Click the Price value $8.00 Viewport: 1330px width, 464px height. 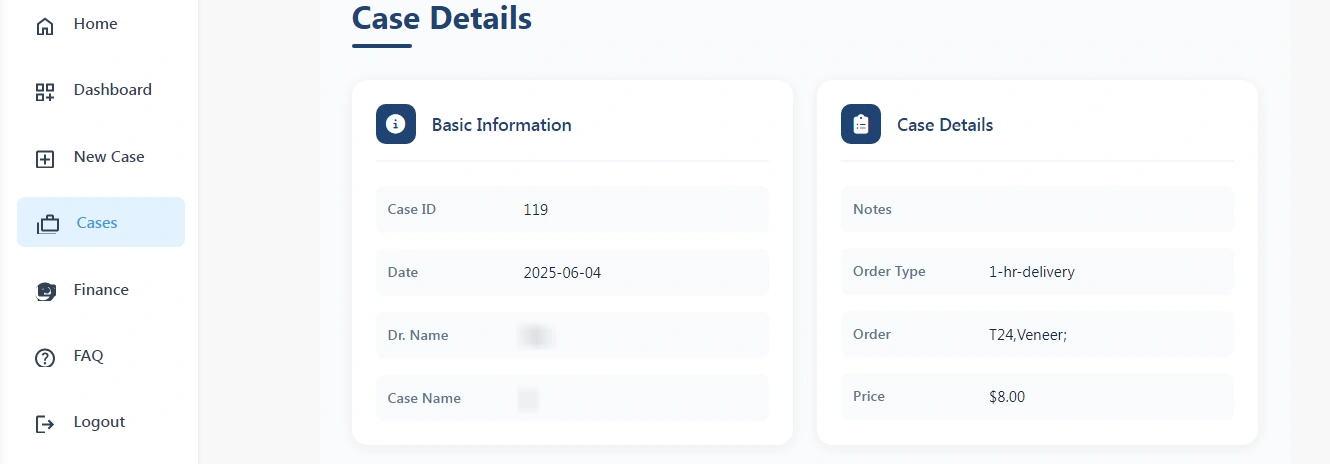(1007, 397)
